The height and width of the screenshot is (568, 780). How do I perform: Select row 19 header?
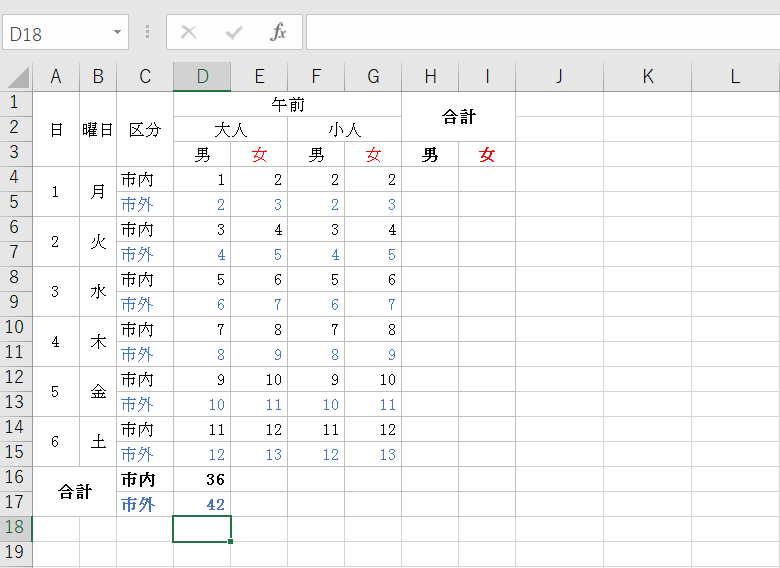coord(16,553)
